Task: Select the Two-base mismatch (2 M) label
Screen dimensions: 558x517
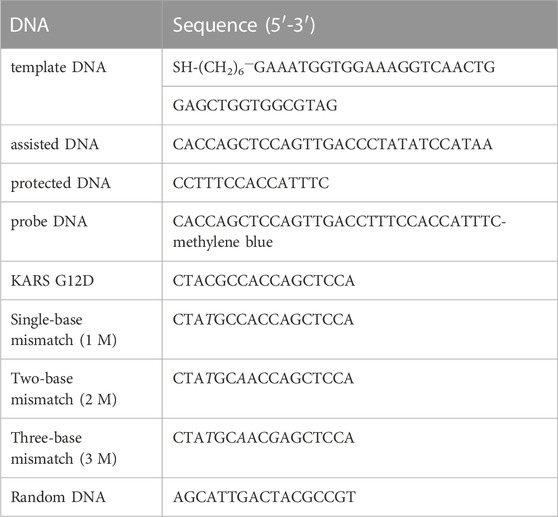Action: point(64,389)
